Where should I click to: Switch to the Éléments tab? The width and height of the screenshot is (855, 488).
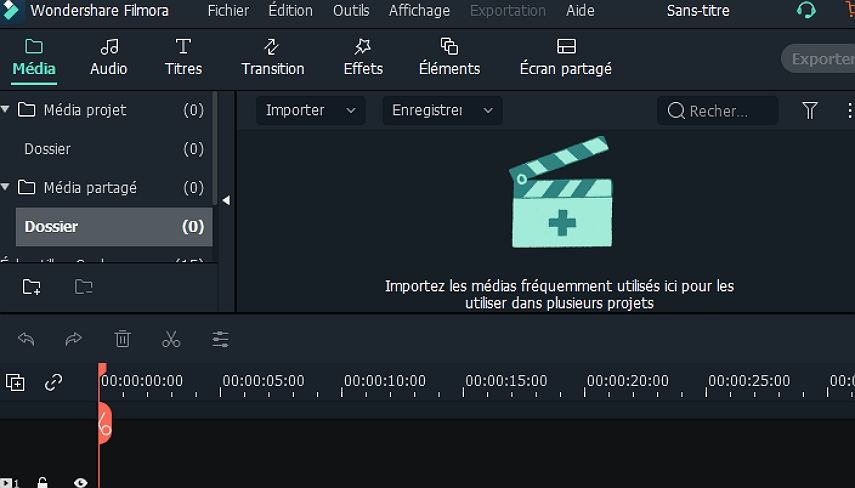[449, 58]
